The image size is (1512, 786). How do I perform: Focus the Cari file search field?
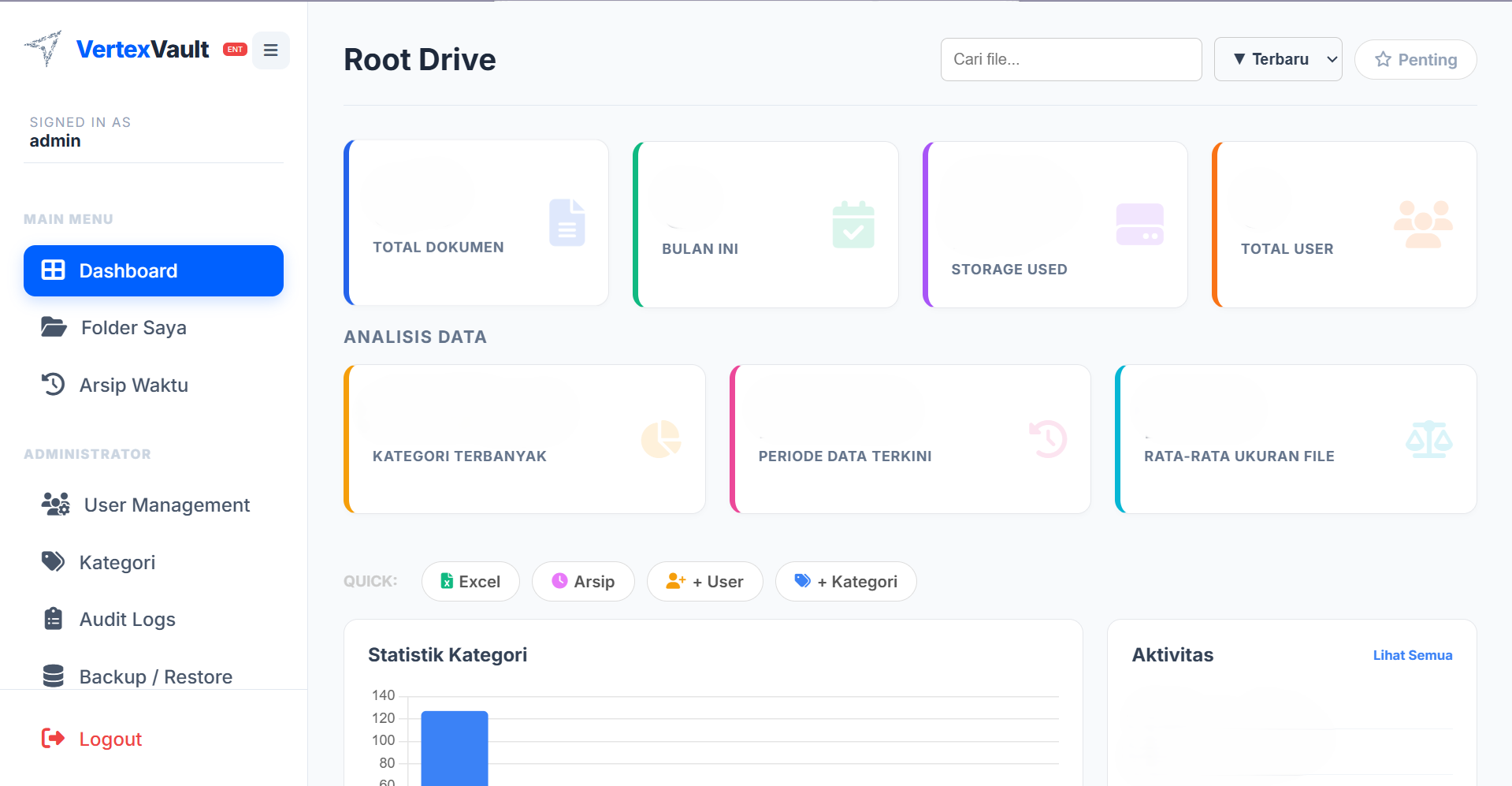point(1071,59)
